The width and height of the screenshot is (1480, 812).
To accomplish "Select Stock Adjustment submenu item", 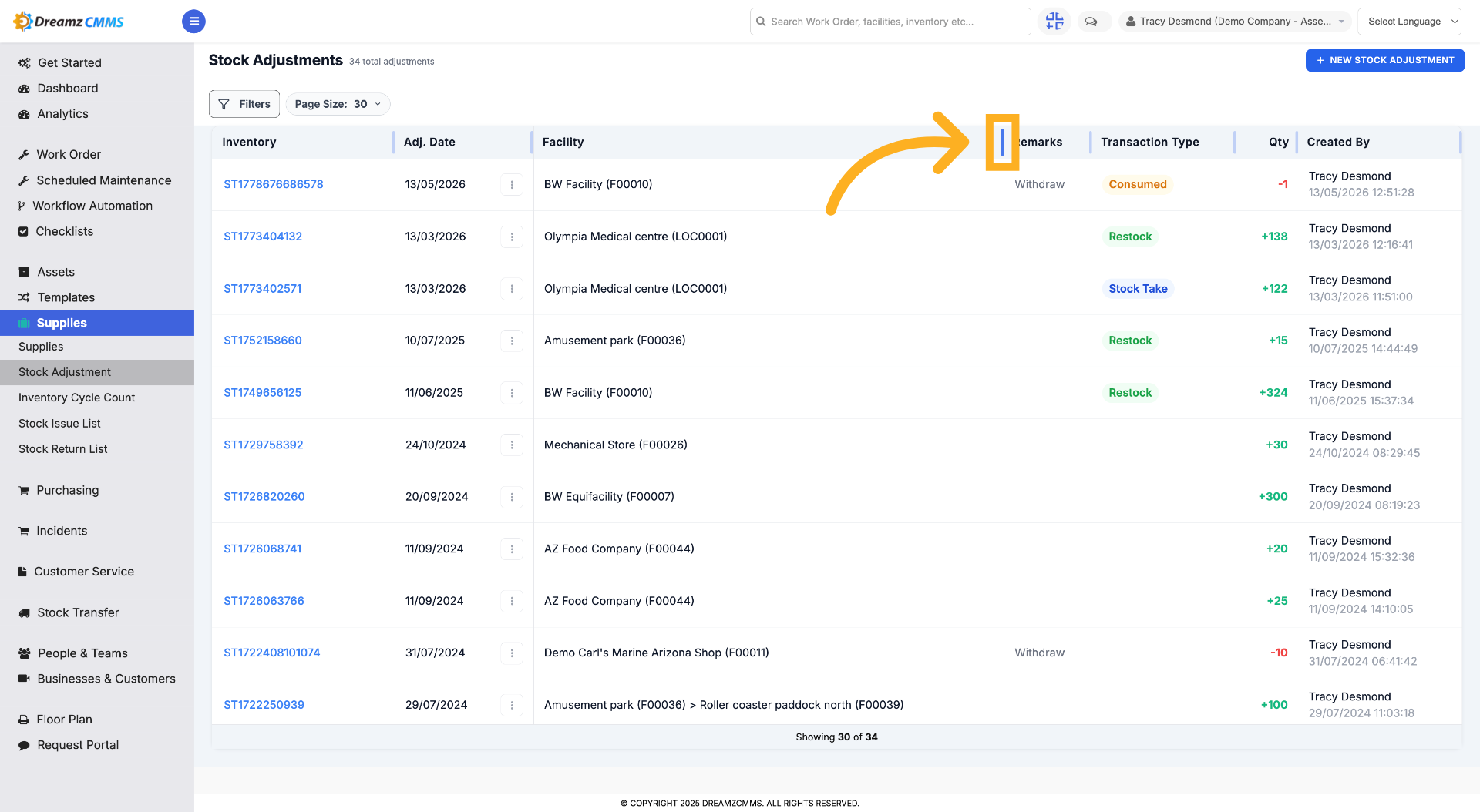I will point(97,372).
